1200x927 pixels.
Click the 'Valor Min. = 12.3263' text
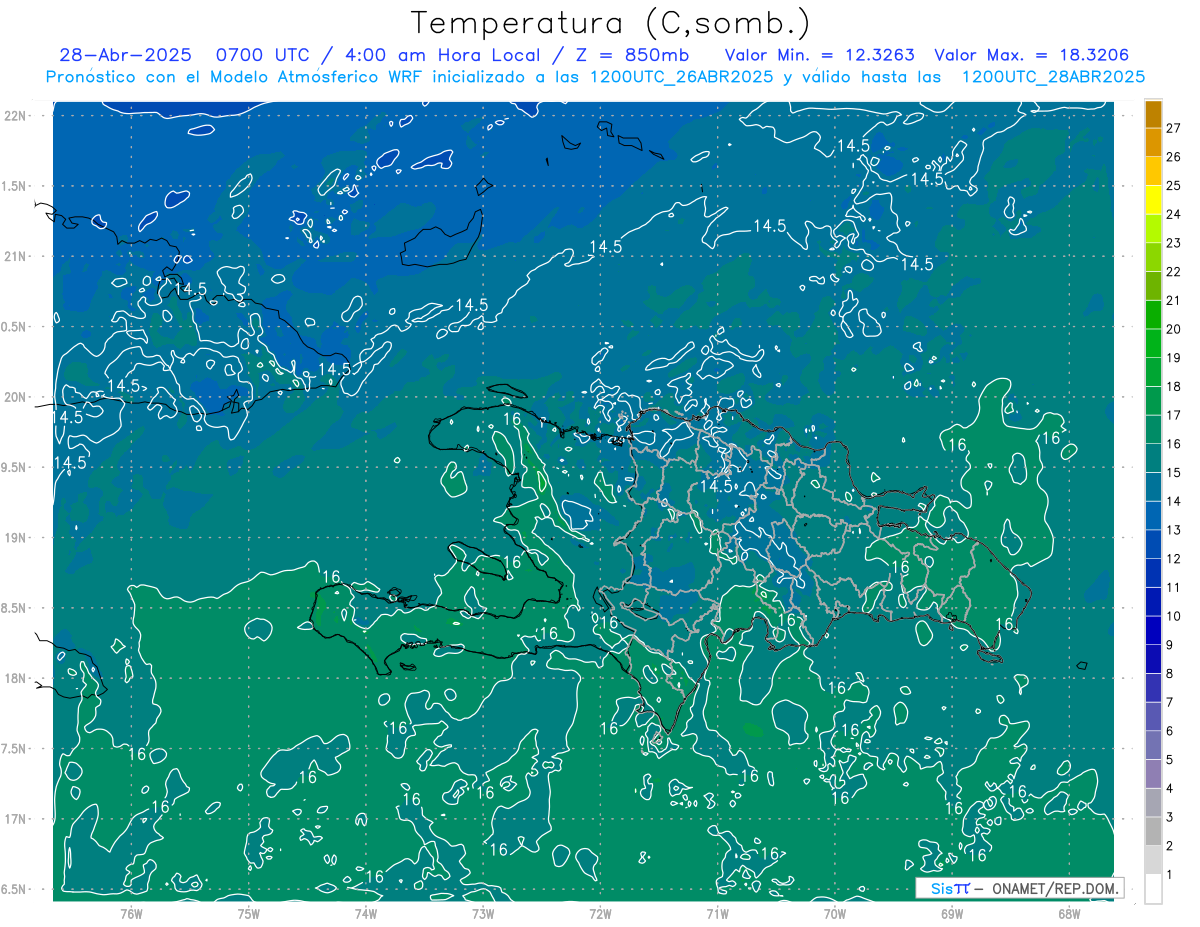click(818, 54)
